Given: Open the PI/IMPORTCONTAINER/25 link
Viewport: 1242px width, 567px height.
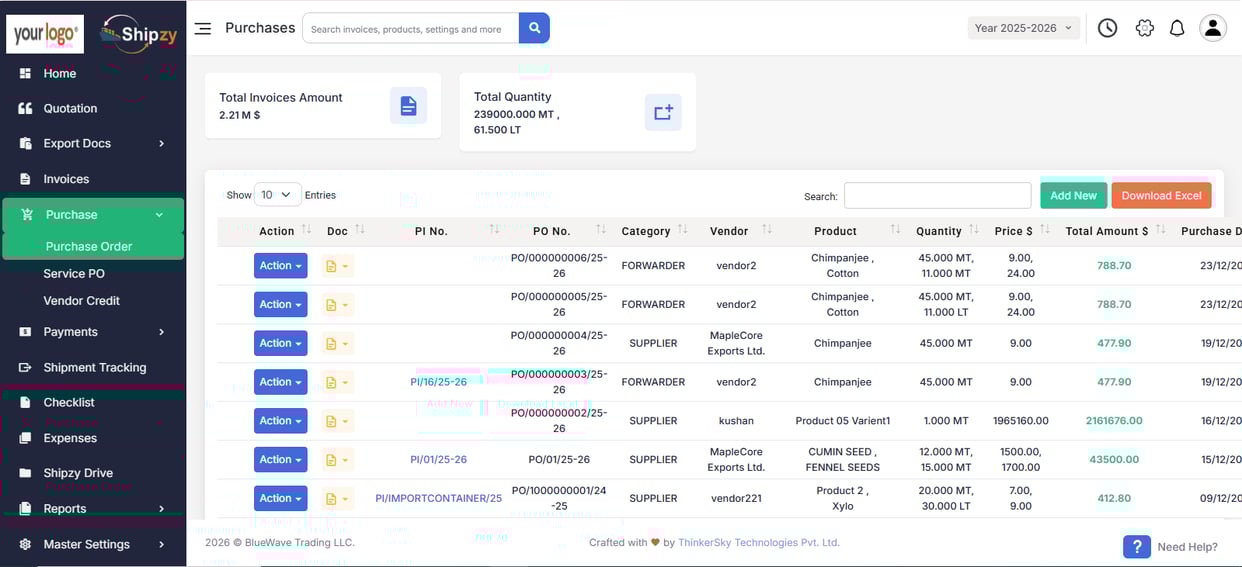Looking at the screenshot, I should point(438,498).
